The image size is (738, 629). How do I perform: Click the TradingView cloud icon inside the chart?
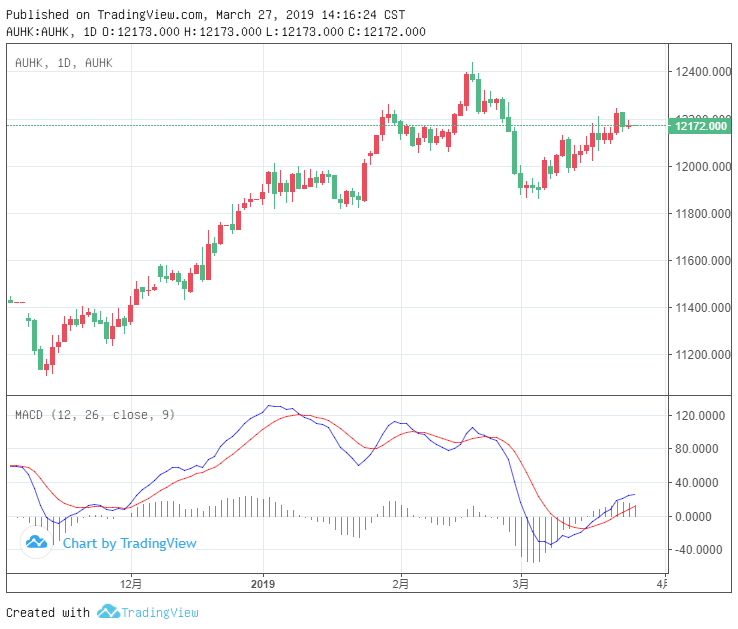click(x=37, y=543)
